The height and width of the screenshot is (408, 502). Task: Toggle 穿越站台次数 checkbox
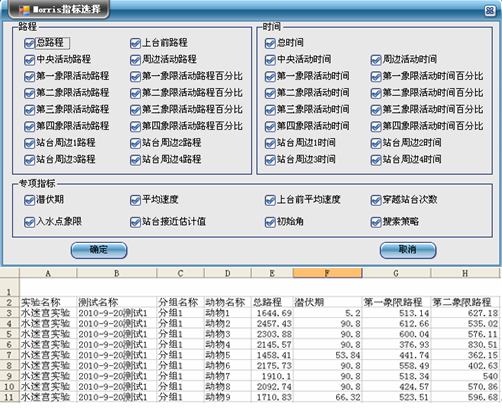[x=376, y=200]
